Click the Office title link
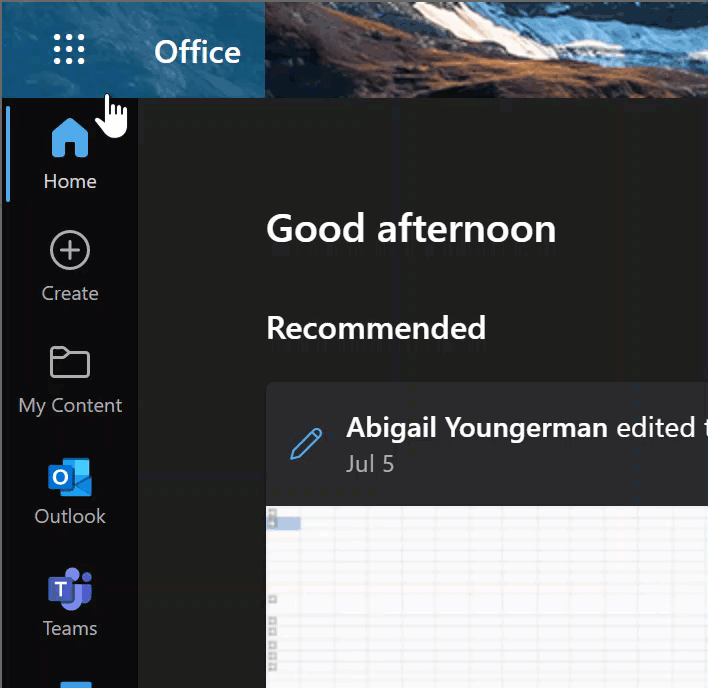This screenshot has height=688, width=708. coord(197,52)
